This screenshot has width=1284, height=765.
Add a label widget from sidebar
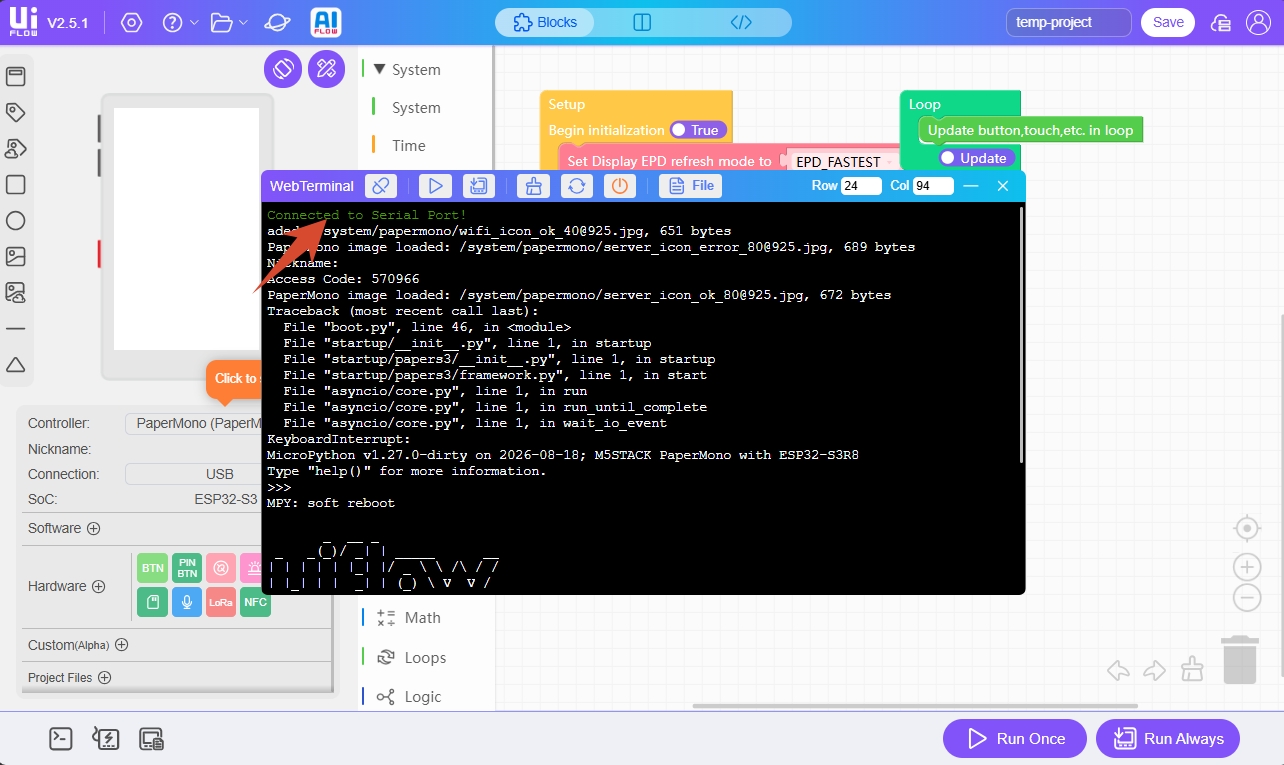point(15,113)
